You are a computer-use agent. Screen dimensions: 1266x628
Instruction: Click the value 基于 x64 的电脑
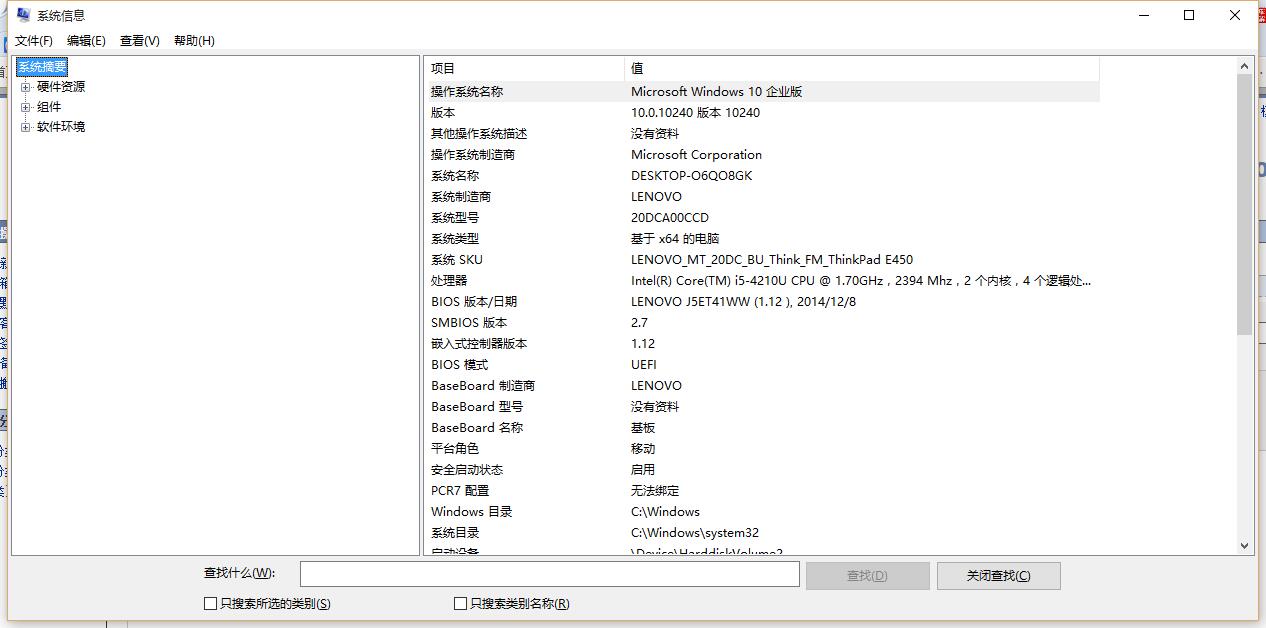coord(675,239)
